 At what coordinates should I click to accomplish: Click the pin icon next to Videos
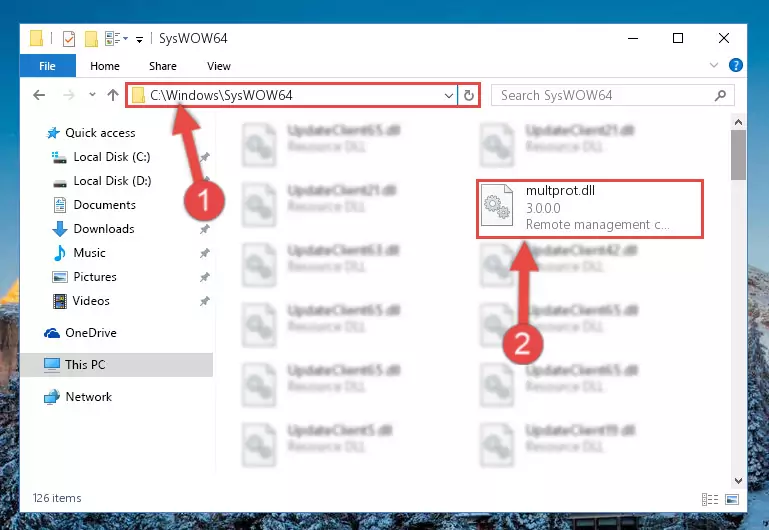(205, 301)
